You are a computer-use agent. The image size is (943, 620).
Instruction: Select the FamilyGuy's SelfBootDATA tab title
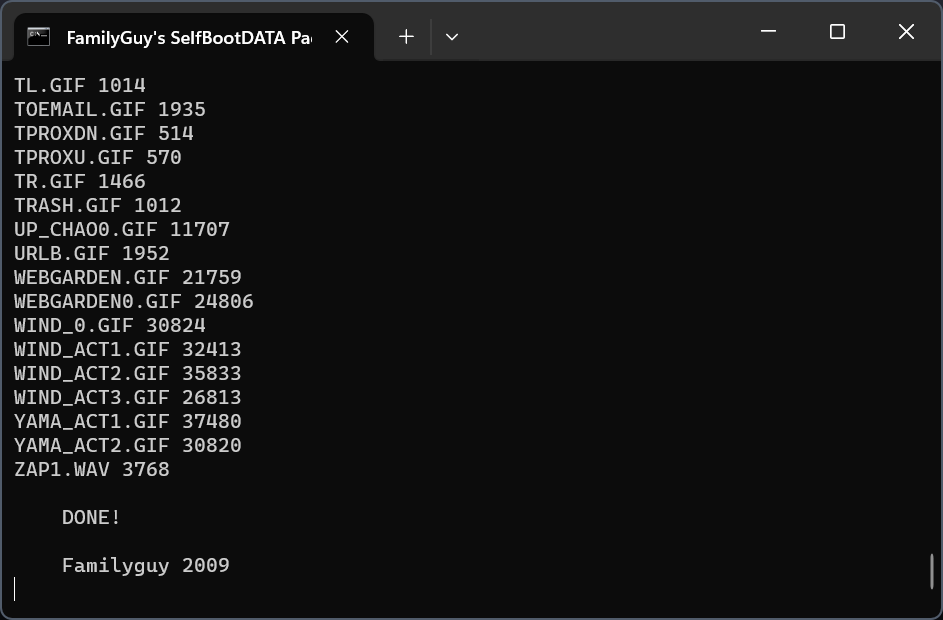tap(188, 37)
